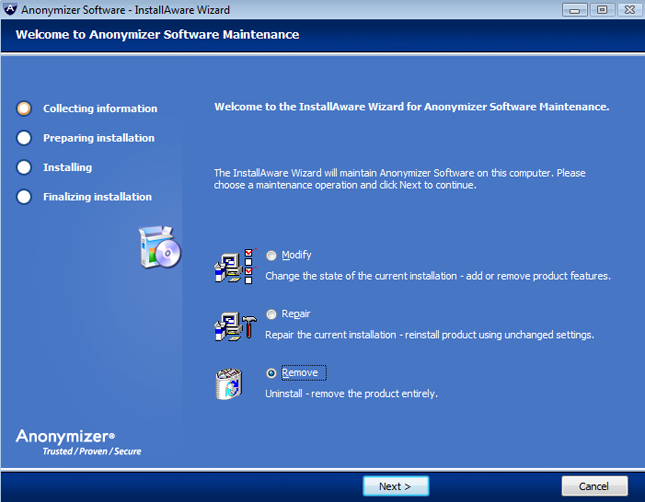Click the software box and CD icon
645x502 pixels.
point(158,247)
